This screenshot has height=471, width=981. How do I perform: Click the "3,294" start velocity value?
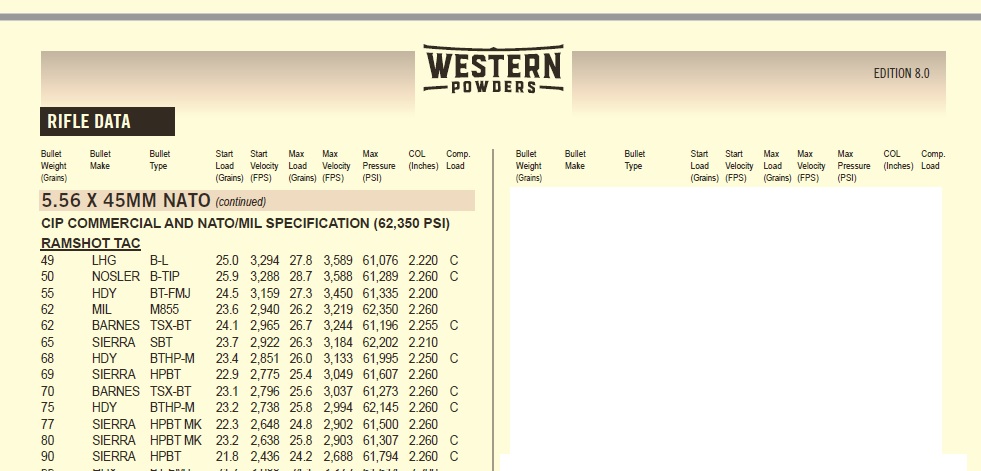(x=265, y=260)
